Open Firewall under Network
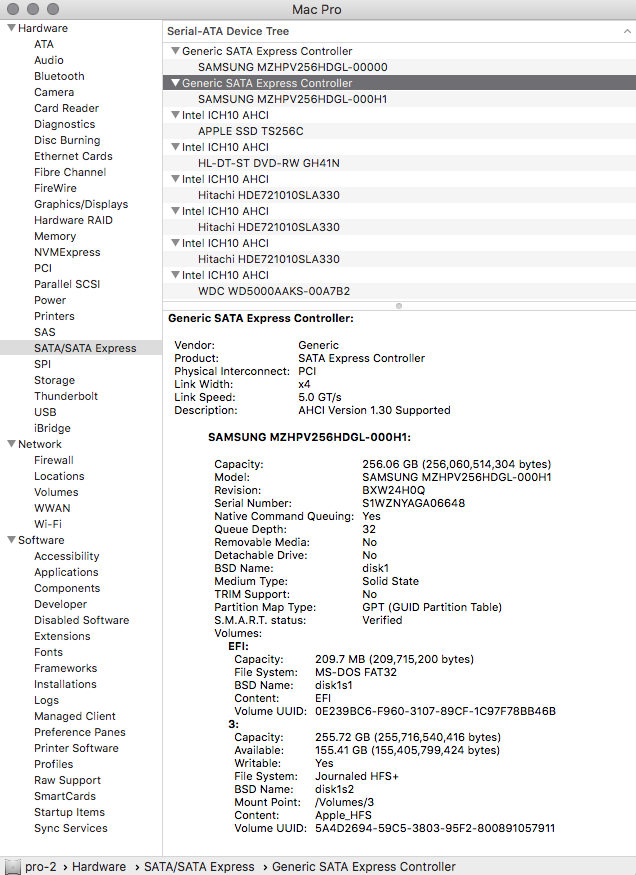Screen dimensions: 636x875 point(54,460)
